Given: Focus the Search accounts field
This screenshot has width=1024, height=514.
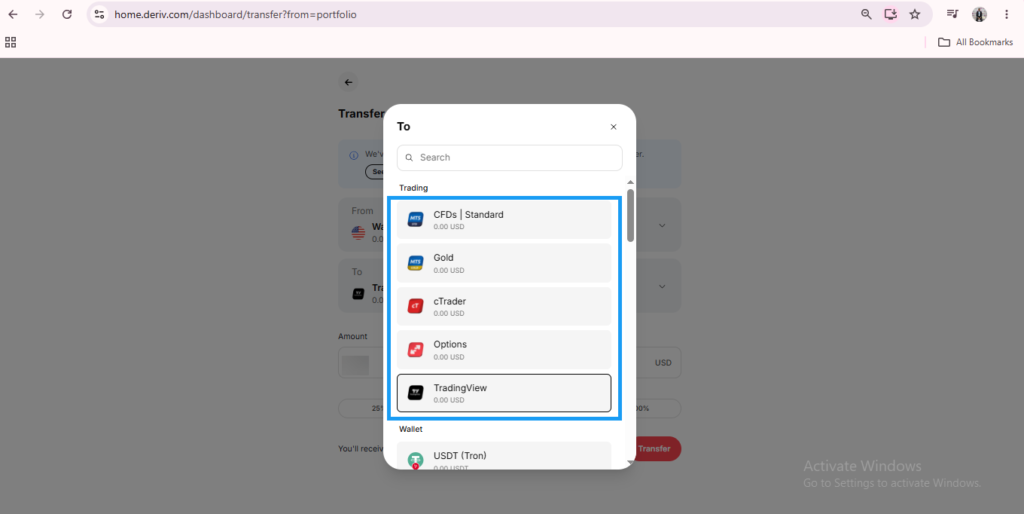Looking at the screenshot, I should click(x=509, y=157).
